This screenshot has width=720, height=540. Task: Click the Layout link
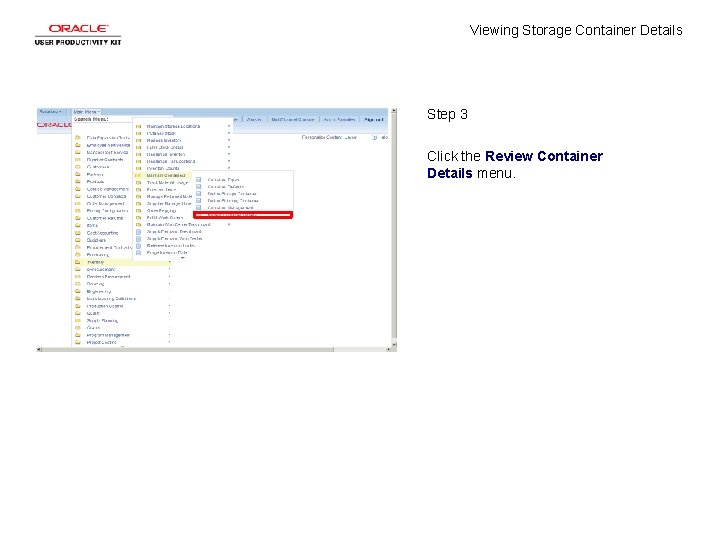click(350, 137)
